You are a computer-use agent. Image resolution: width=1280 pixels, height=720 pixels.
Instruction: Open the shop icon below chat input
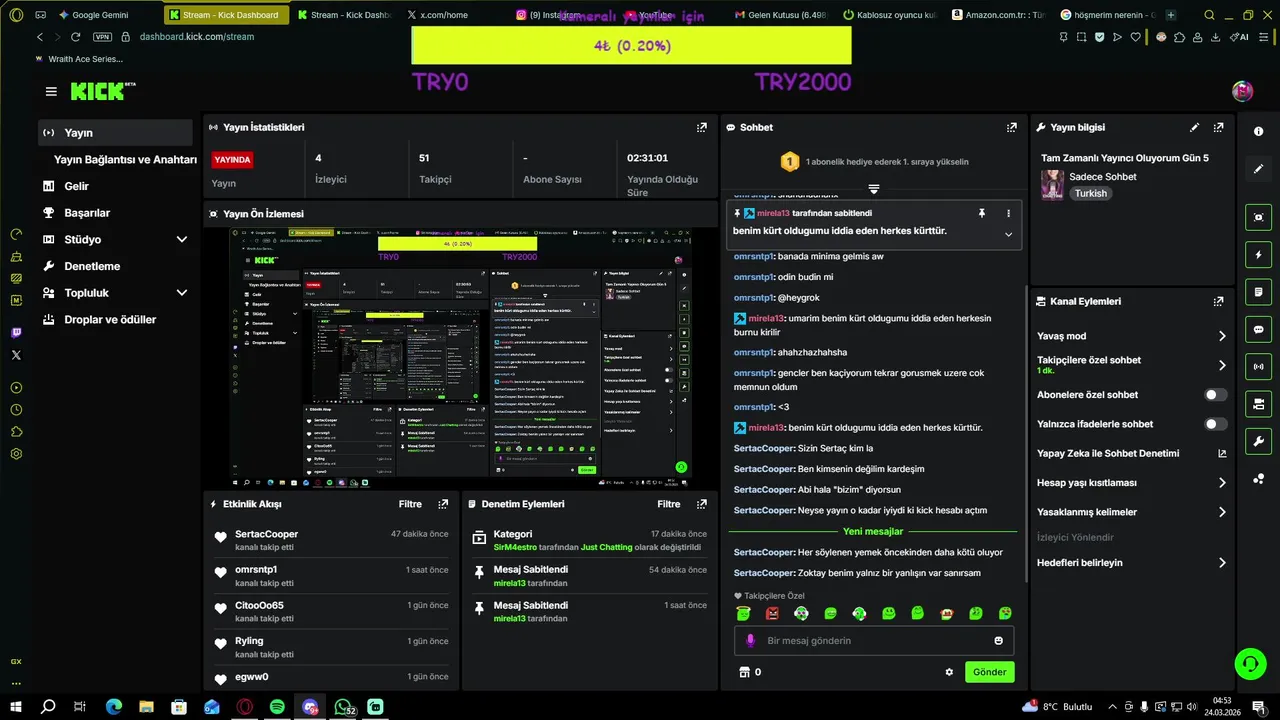point(743,672)
